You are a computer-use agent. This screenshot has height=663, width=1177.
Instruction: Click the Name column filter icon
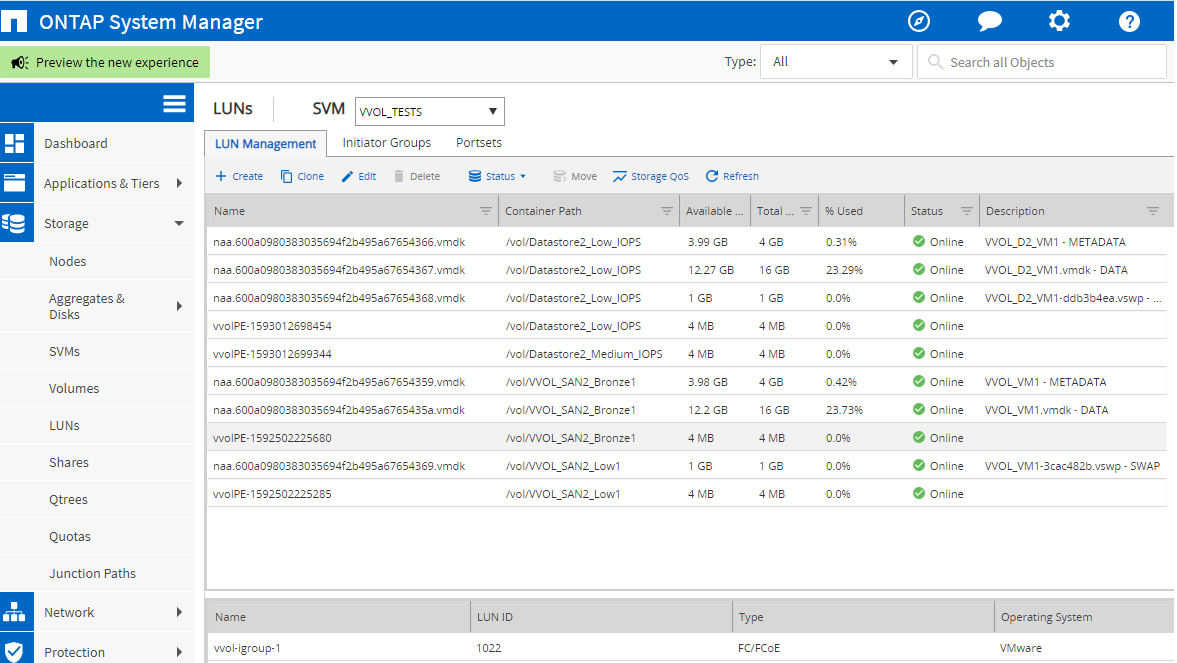[x=486, y=211]
